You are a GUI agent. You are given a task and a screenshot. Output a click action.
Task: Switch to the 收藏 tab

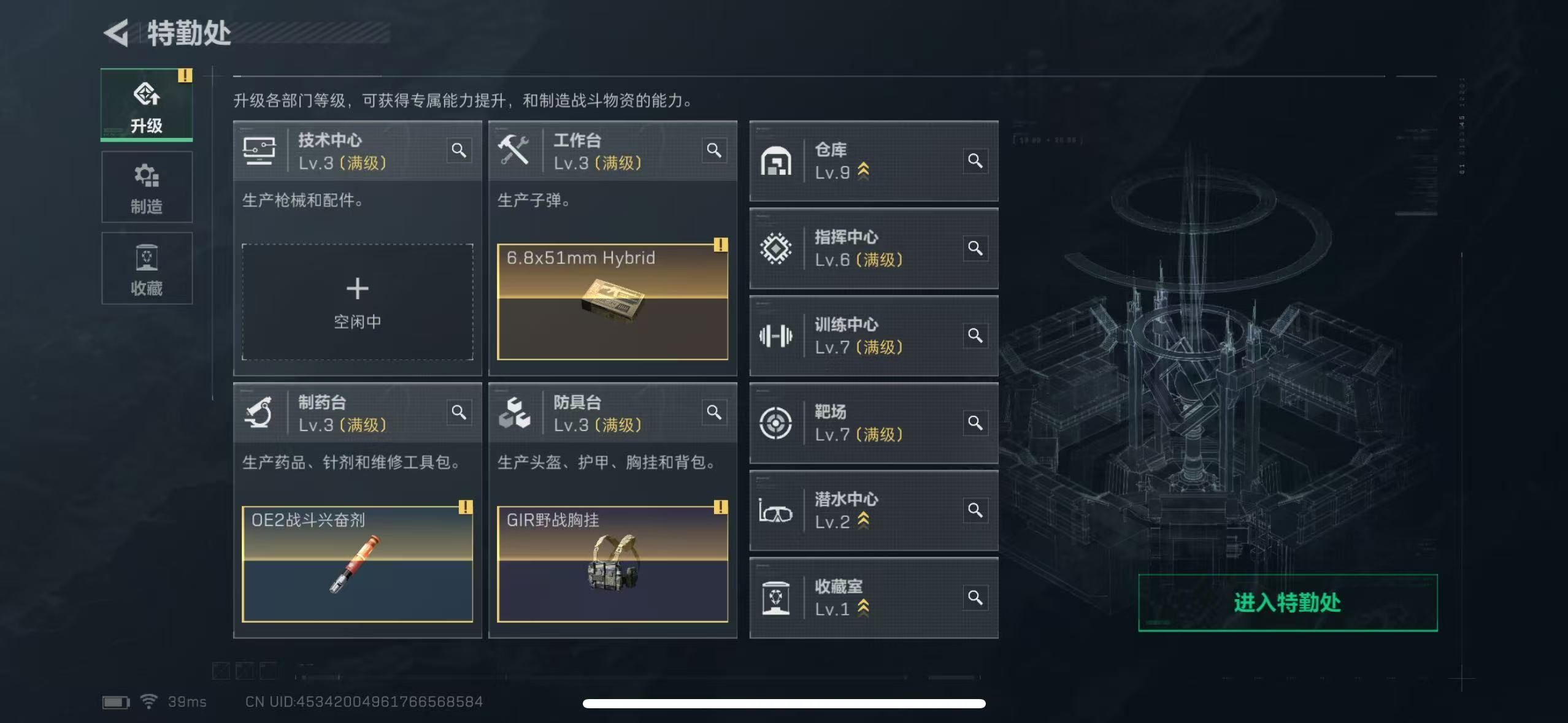(147, 269)
